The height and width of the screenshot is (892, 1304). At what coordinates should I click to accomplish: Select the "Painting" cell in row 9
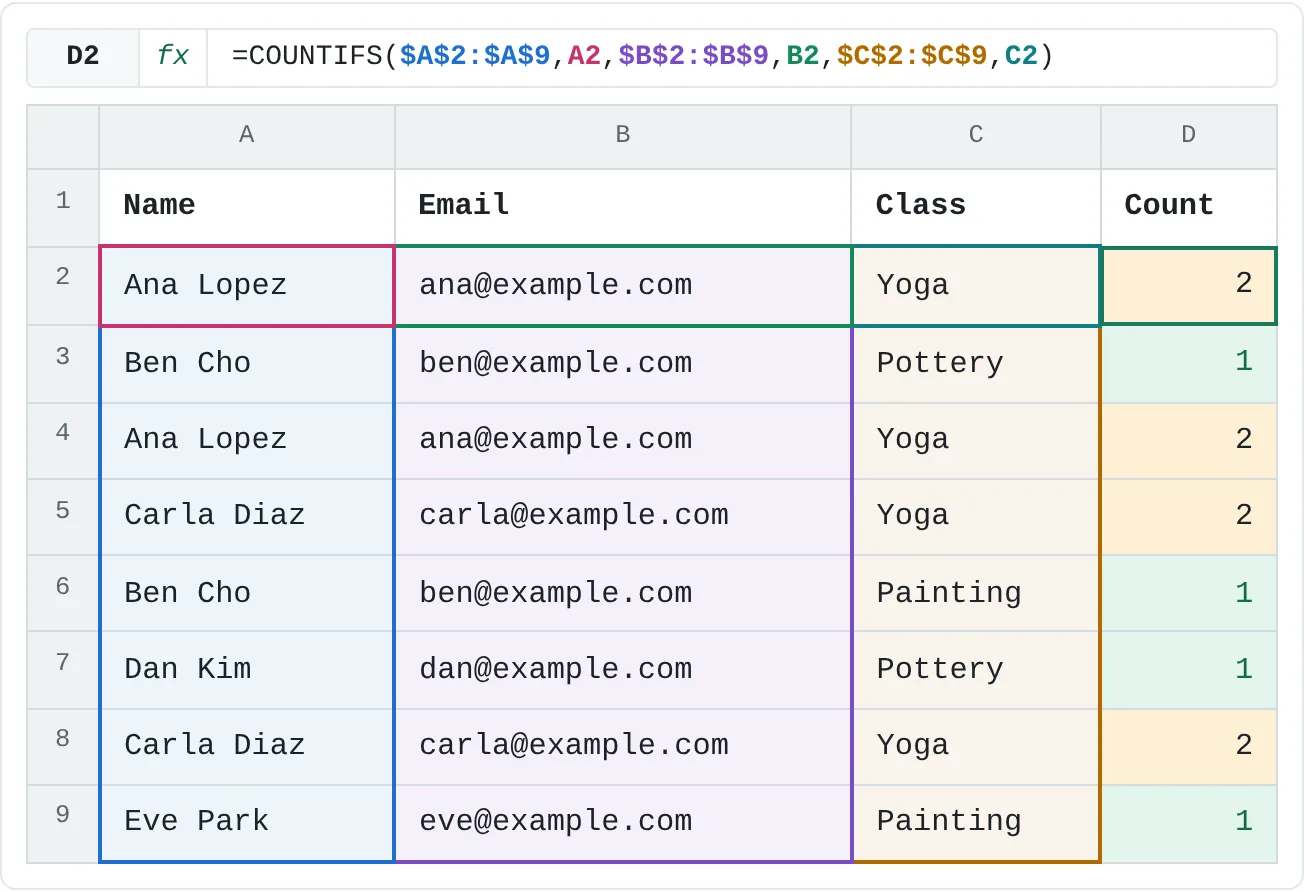tap(976, 823)
